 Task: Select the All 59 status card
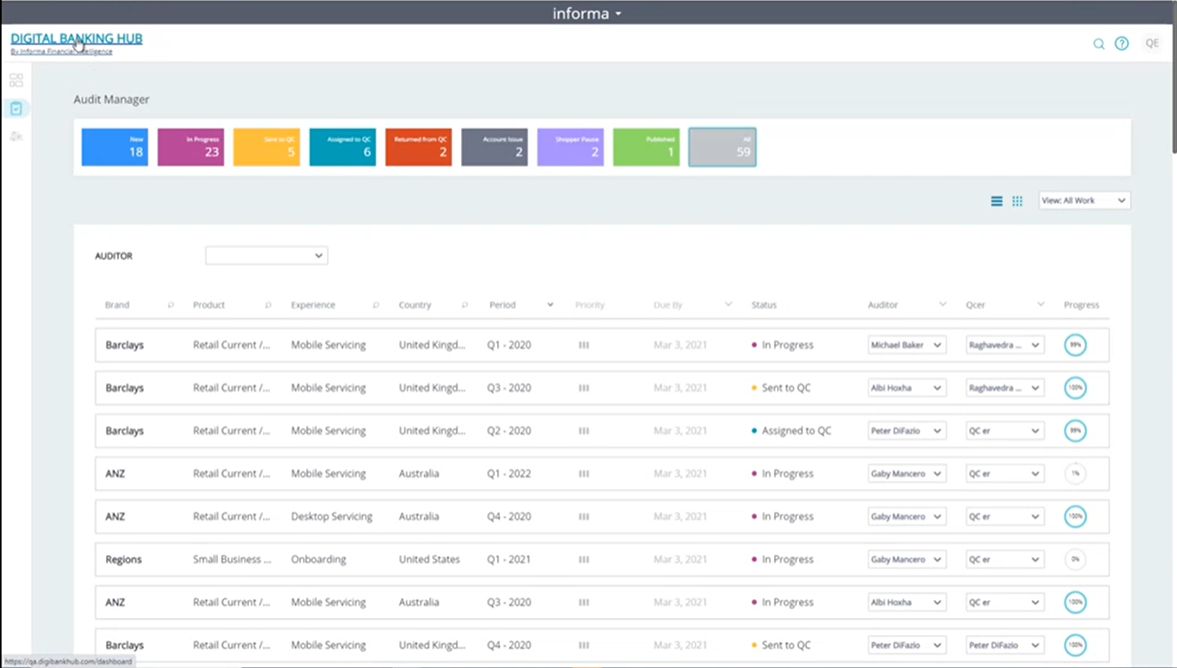click(x=722, y=147)
